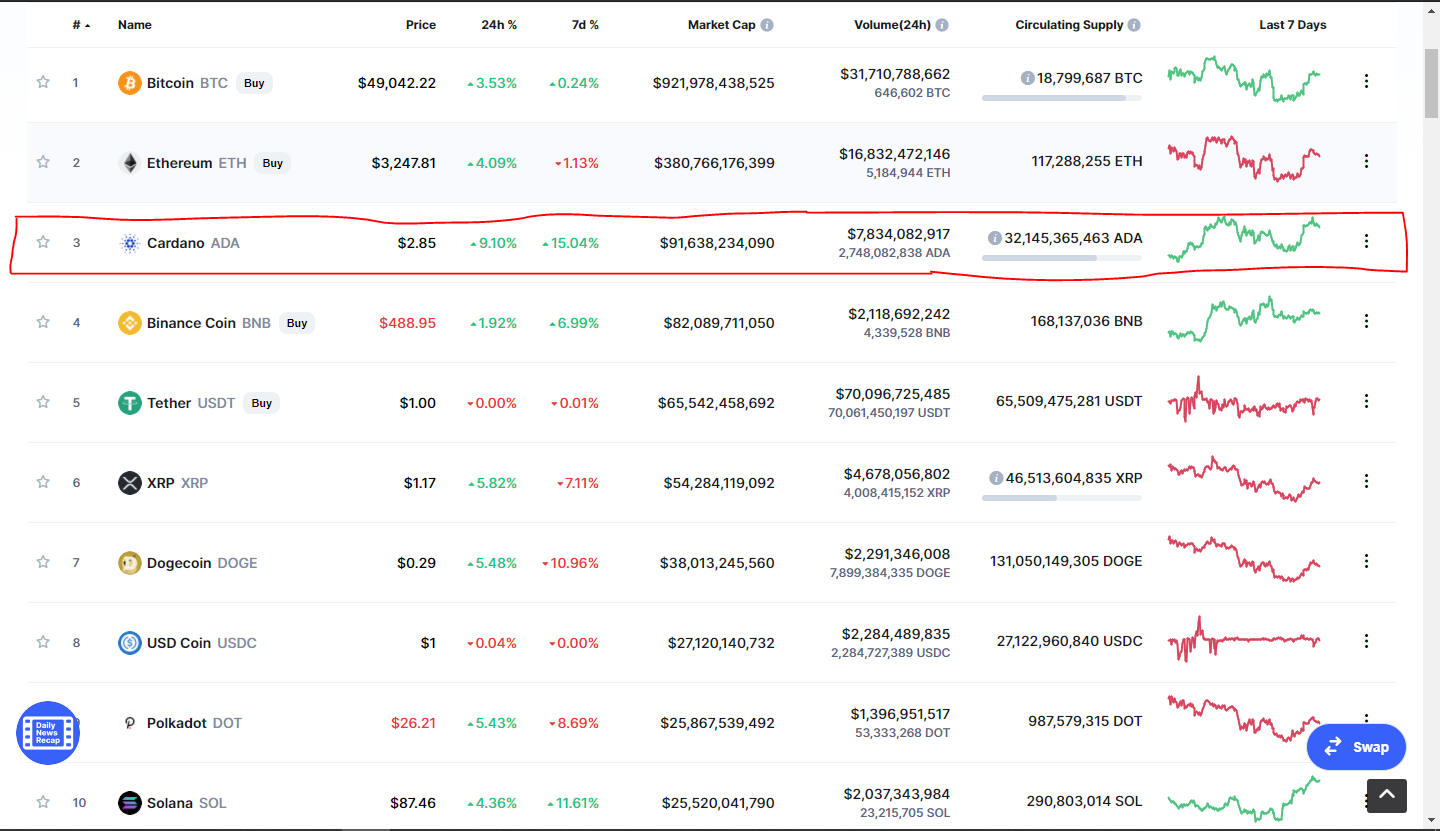Click the Dogecoin logo icon

pyautogui.click(x=130, y=563)
